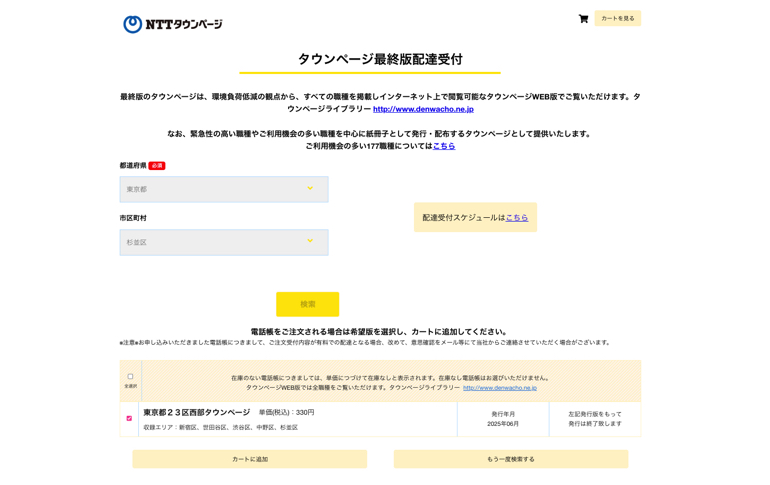
Task: Click the shopping cart icon
Action: [x=583, y=19]
